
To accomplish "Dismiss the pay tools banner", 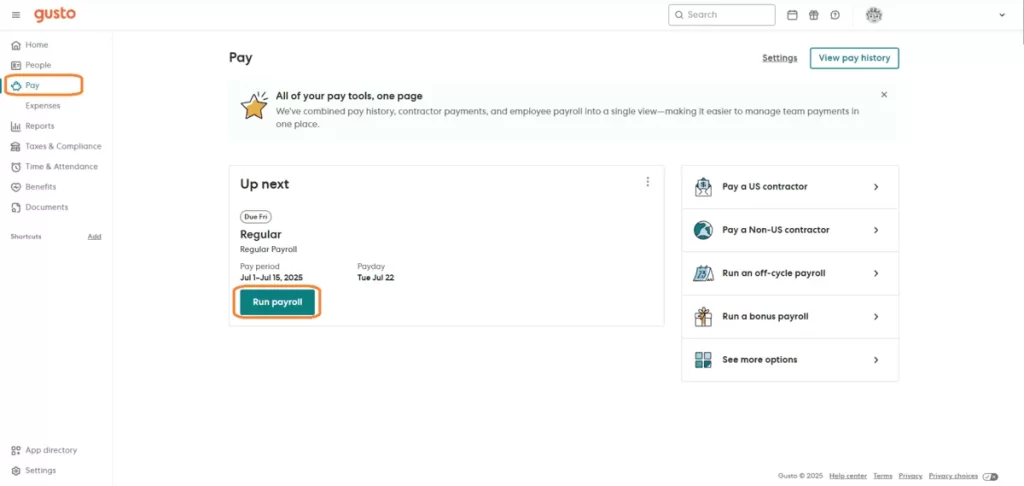I will click(x=884, y=95).
